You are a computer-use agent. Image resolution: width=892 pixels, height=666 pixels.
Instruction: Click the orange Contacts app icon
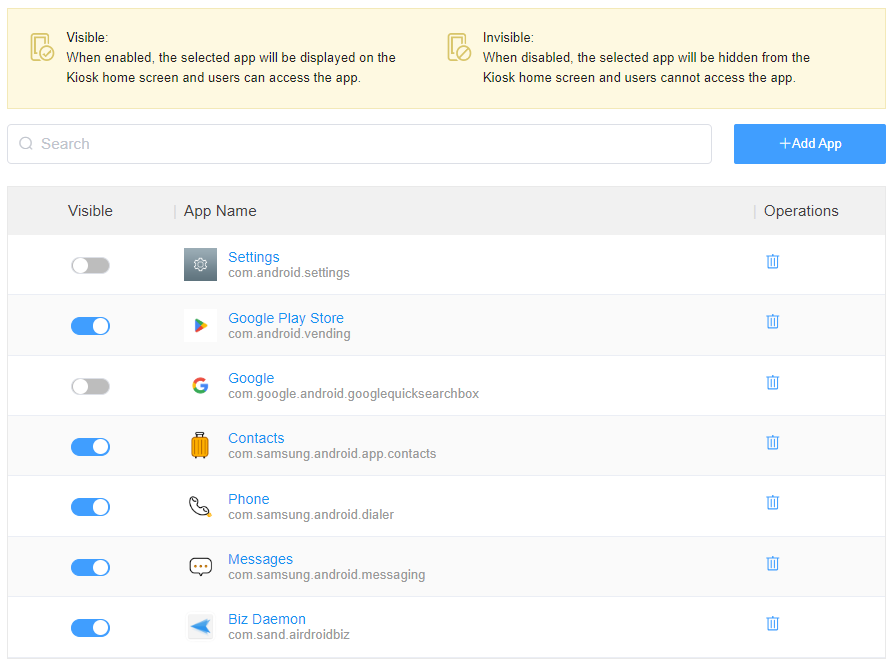200,446
